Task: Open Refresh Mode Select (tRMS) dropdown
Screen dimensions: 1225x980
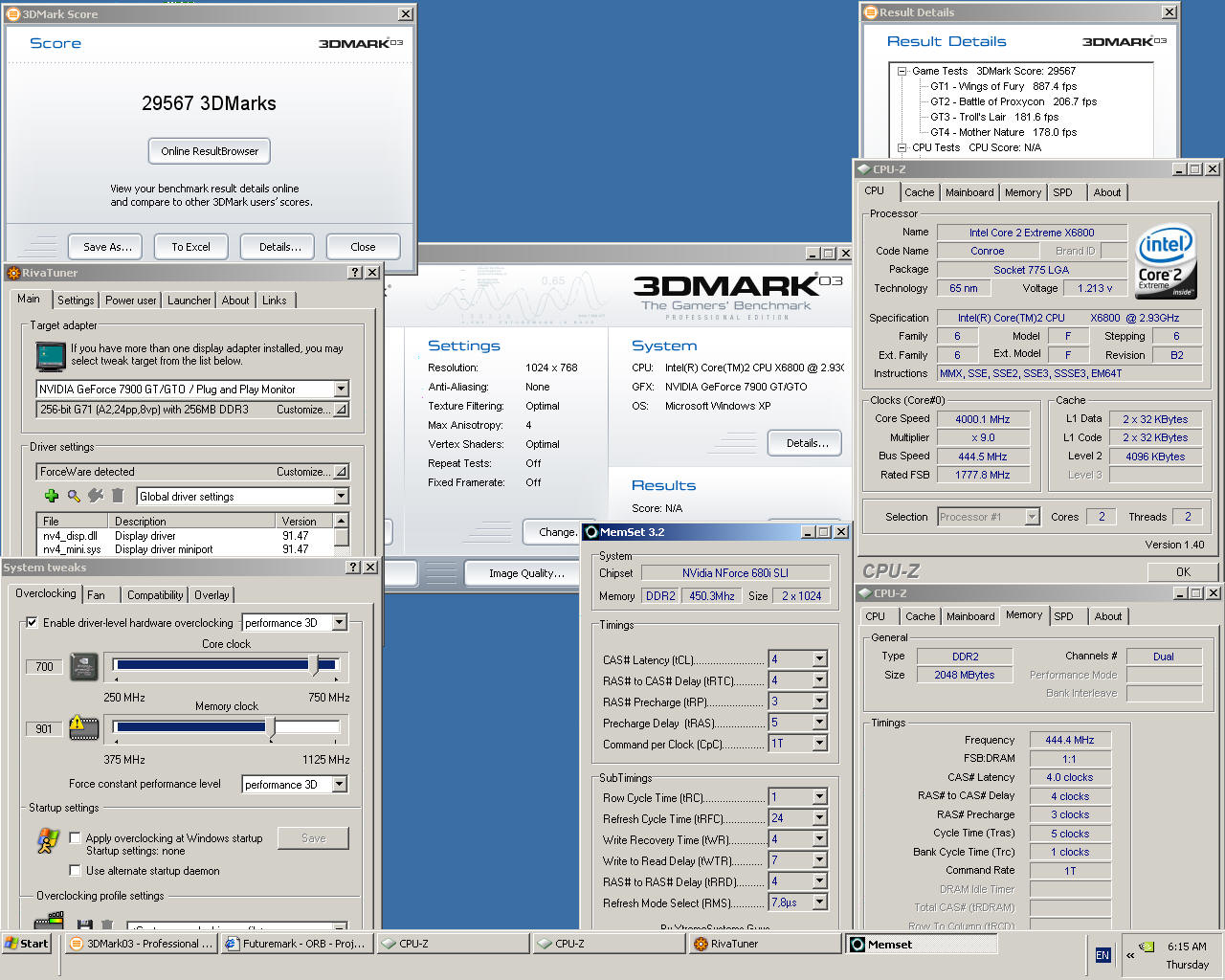Action: tap(819, 902)
